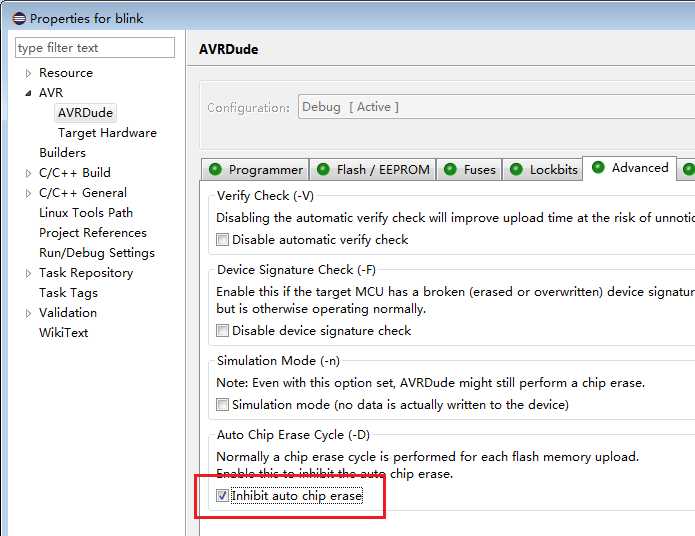The width and height of the screenshot is (695, 536).
Task: Click the AVRDude page heading
Action: pos(229,49)
